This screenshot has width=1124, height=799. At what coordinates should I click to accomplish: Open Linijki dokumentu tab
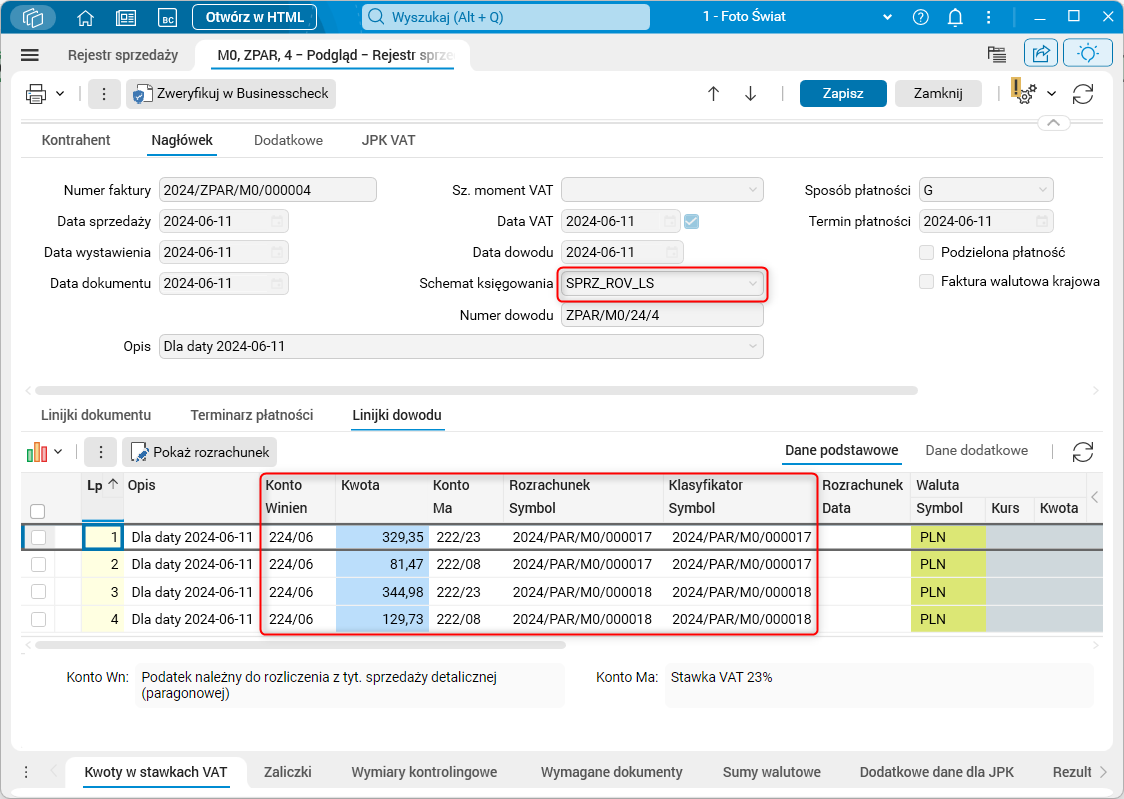pos(96,415)
